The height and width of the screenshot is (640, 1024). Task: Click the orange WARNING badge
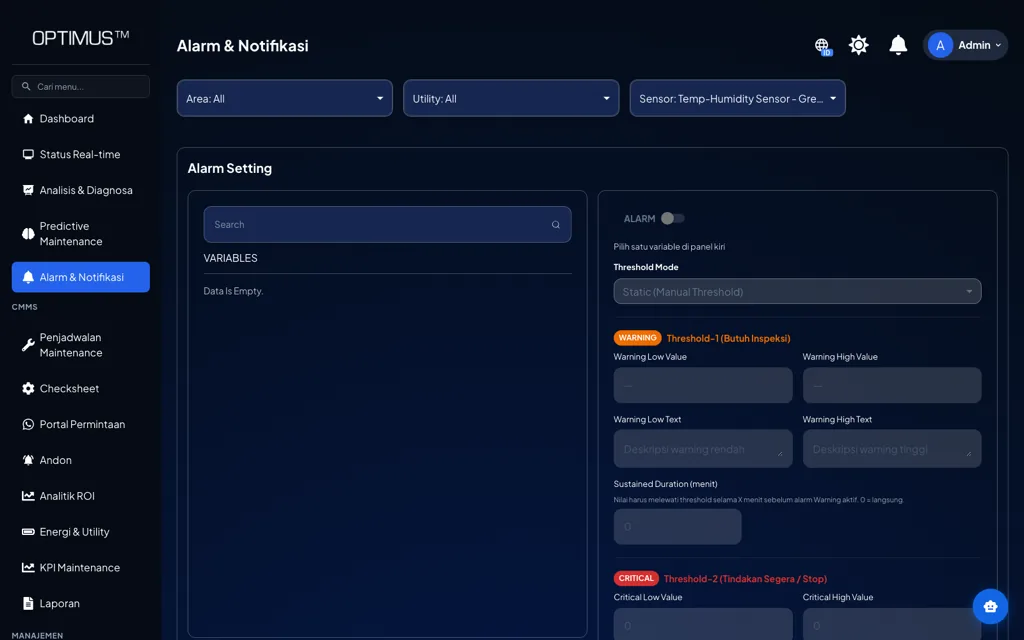pos(637,338)
